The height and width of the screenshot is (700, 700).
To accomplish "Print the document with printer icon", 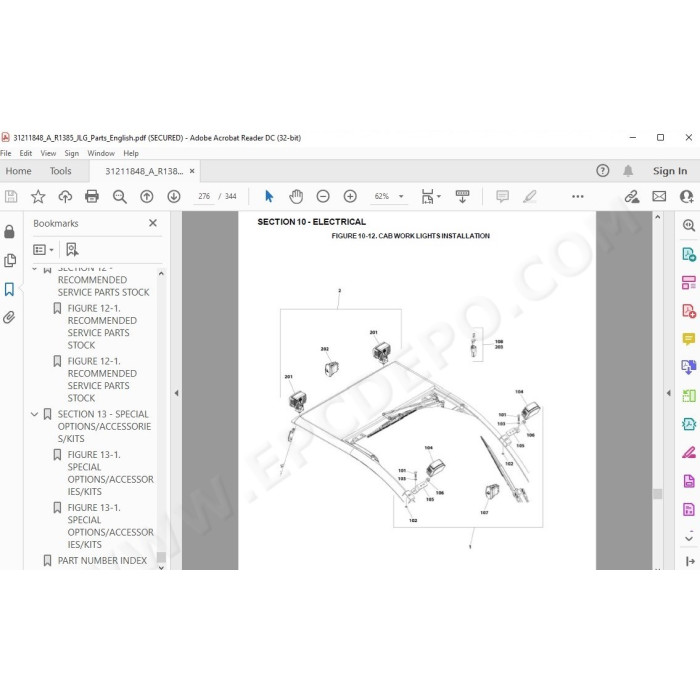I will pyautogui.click(x=92, y=196).
